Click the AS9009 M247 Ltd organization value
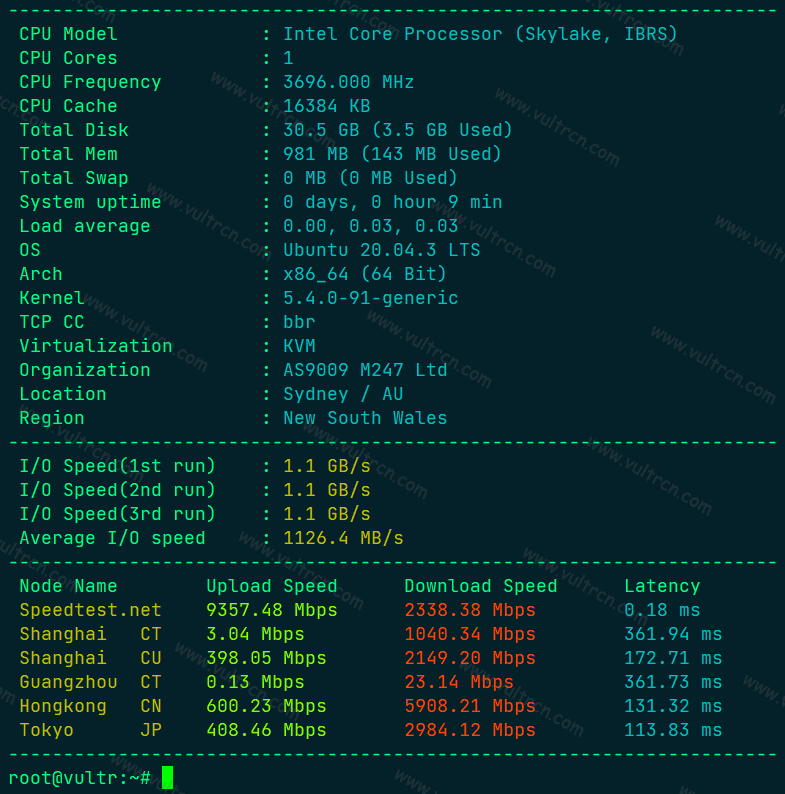785x794 pixels. click(x=365, y=370)
